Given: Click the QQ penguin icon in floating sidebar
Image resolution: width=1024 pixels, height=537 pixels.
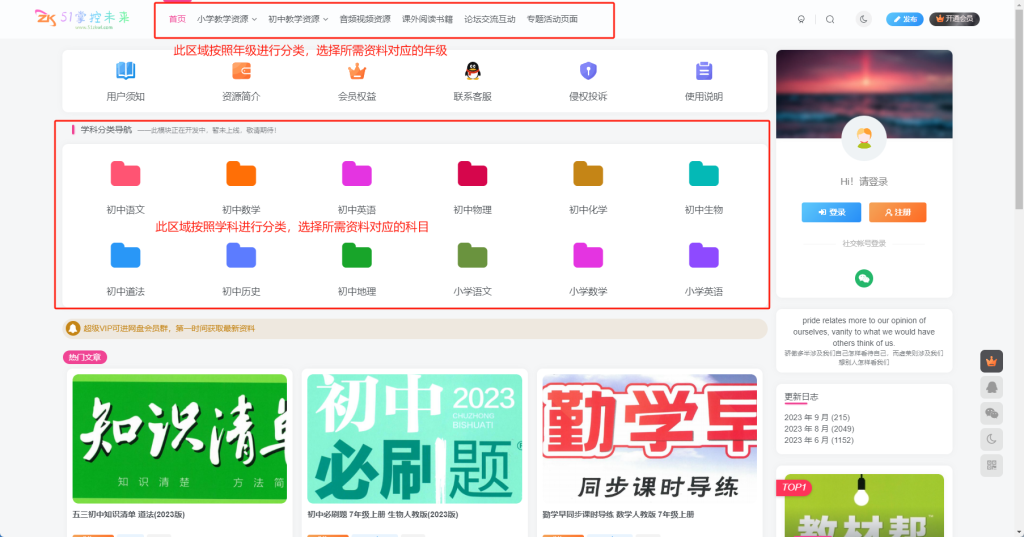Looking at the screenshot, I should coord(991,387).
